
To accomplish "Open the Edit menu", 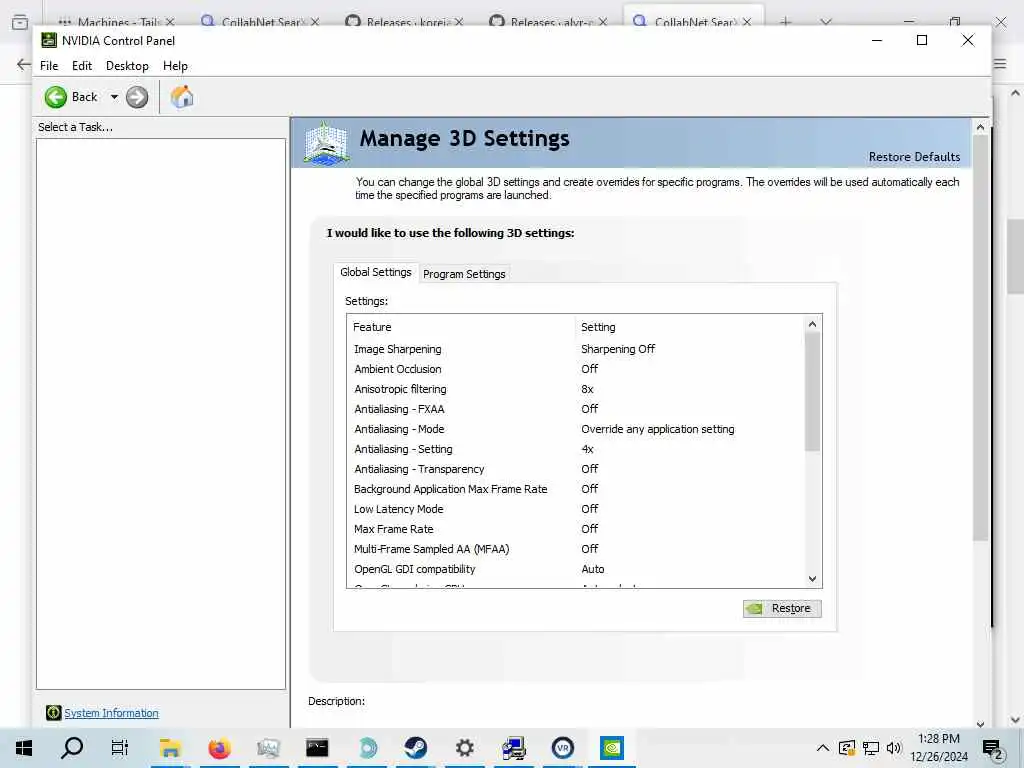I will (x=82, y=66).
